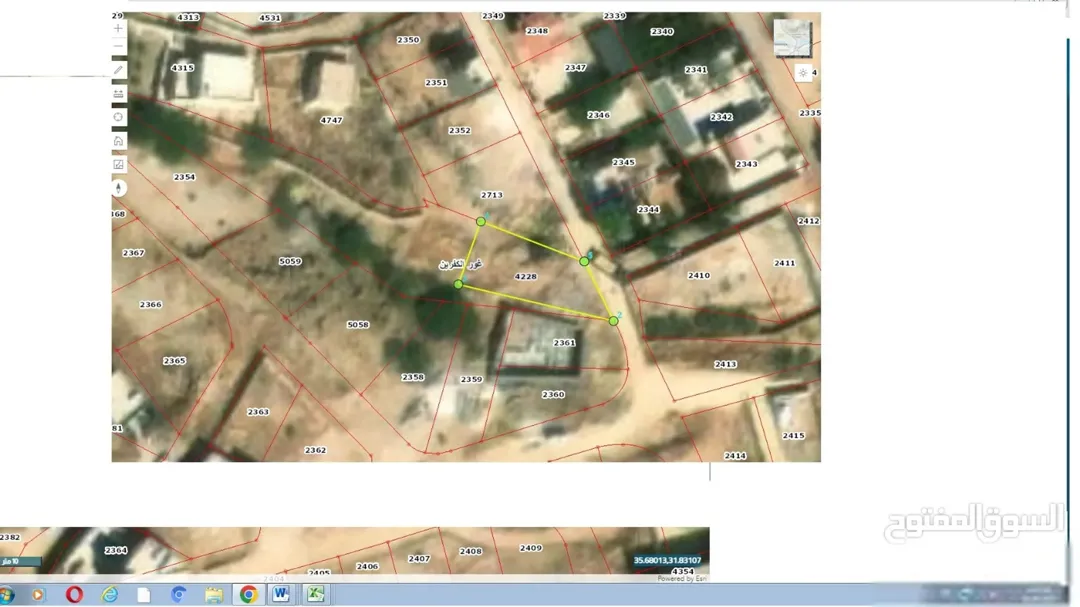1080x607 pixels.
Task: Click parcel label 2410
Action: tap(698, 275)
